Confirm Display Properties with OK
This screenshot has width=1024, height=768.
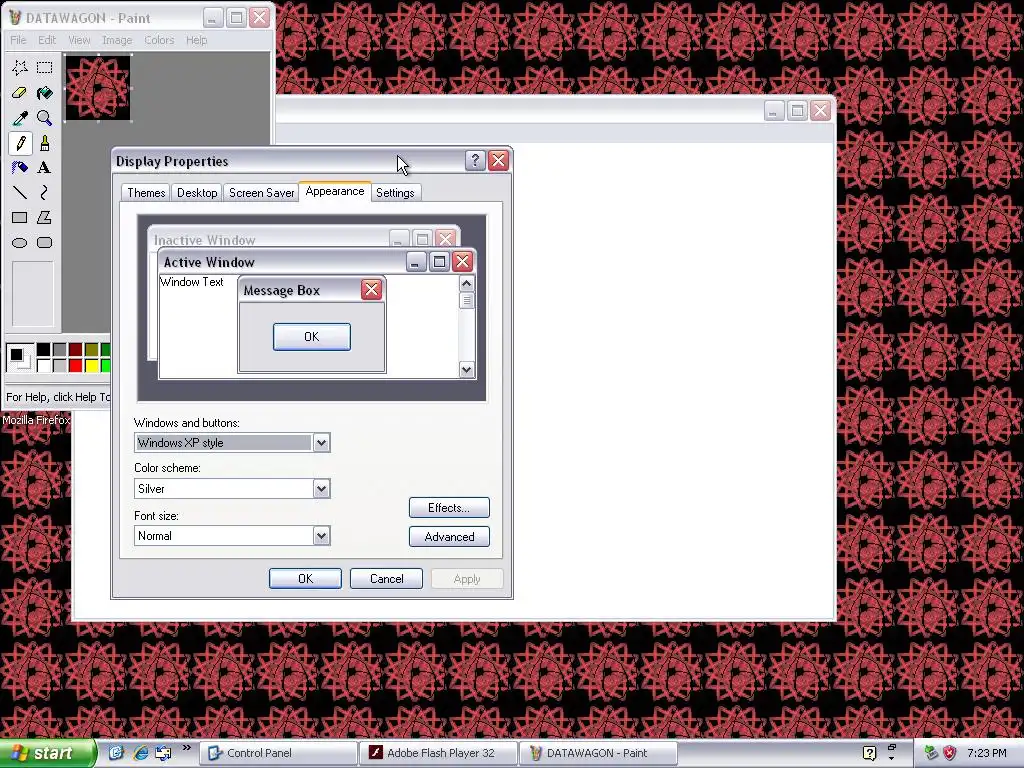pos(306,579)
